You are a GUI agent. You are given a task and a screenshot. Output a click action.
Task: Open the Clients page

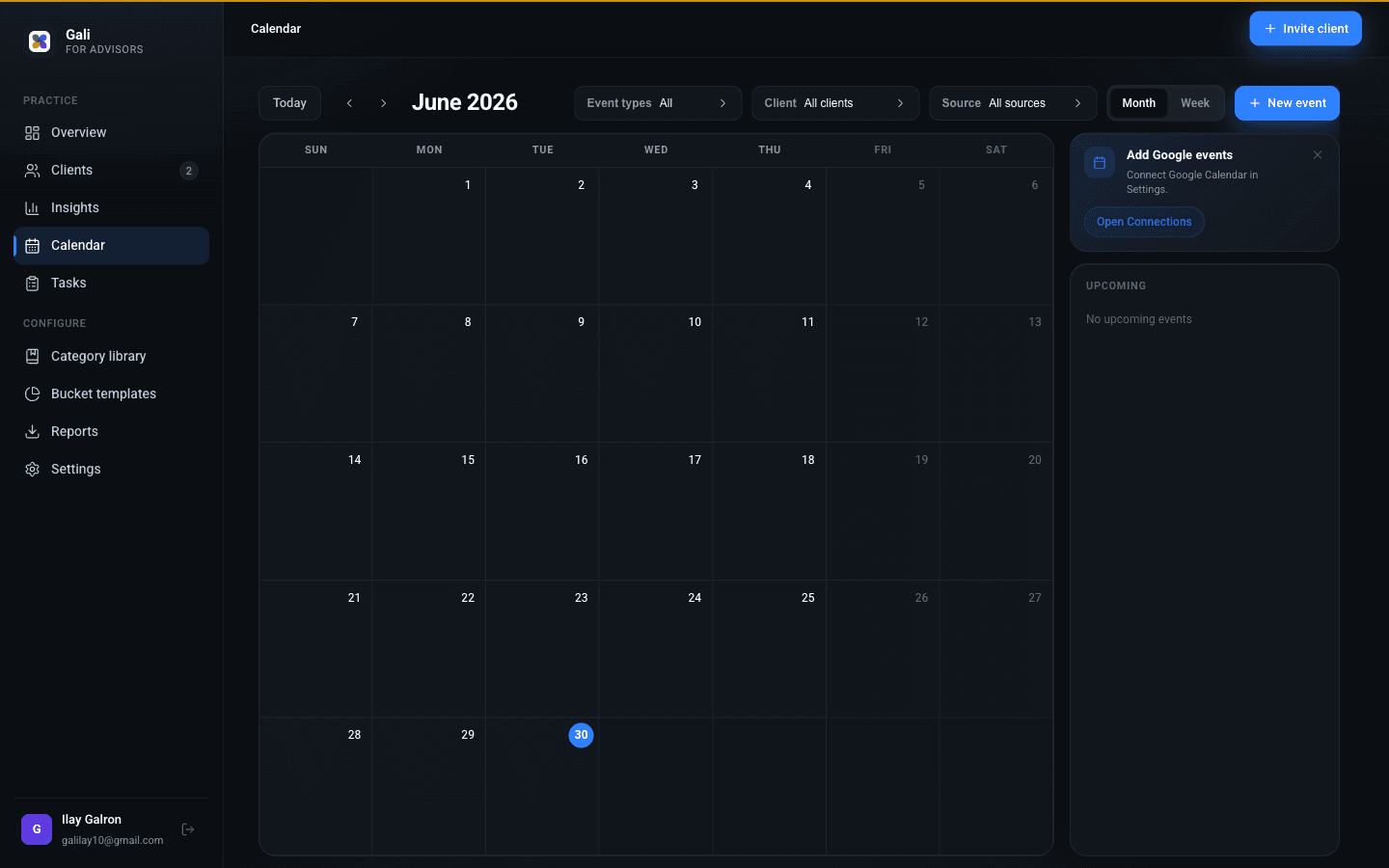pos(111,170)
